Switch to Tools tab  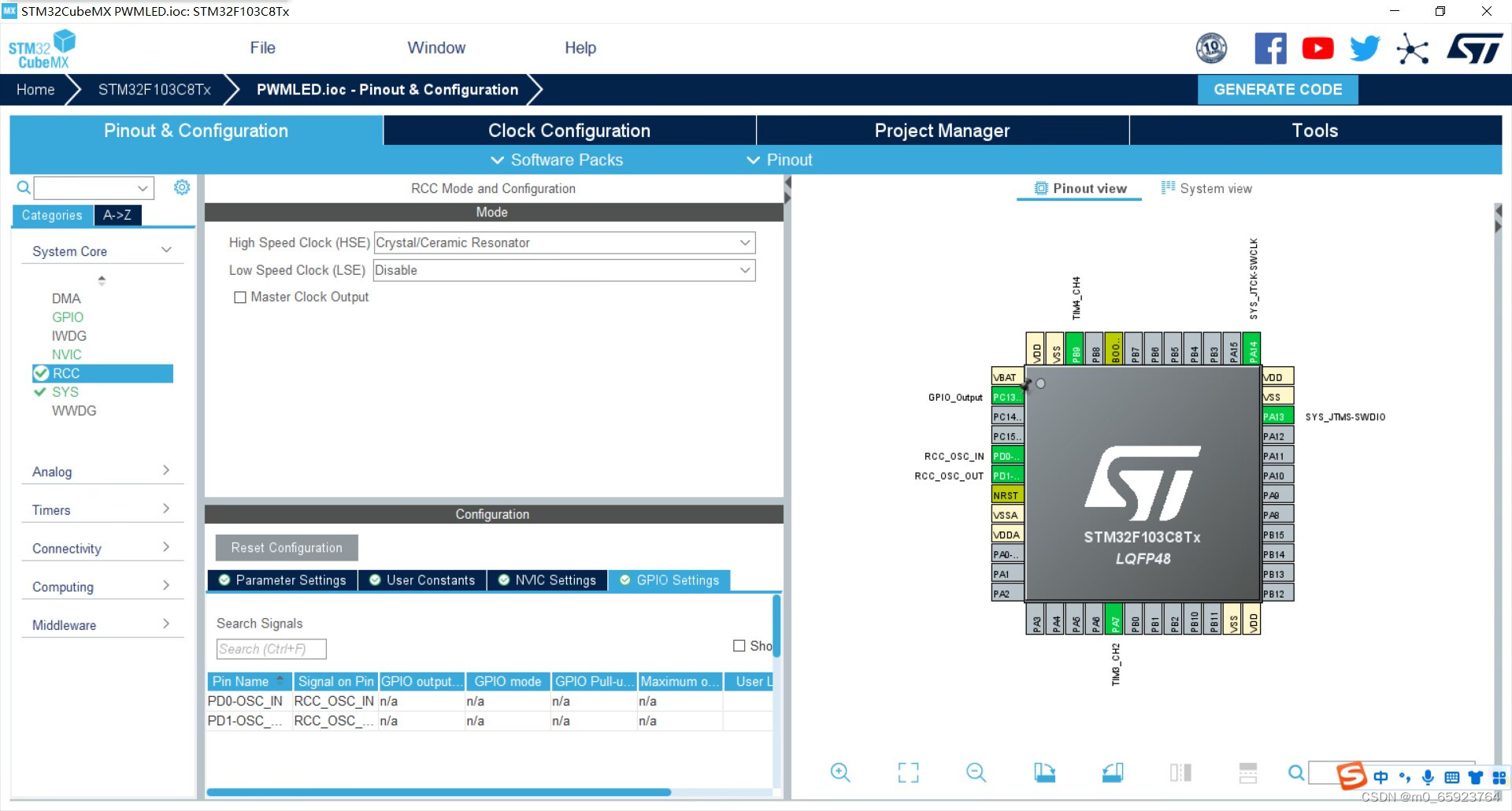coord(1315,131)
